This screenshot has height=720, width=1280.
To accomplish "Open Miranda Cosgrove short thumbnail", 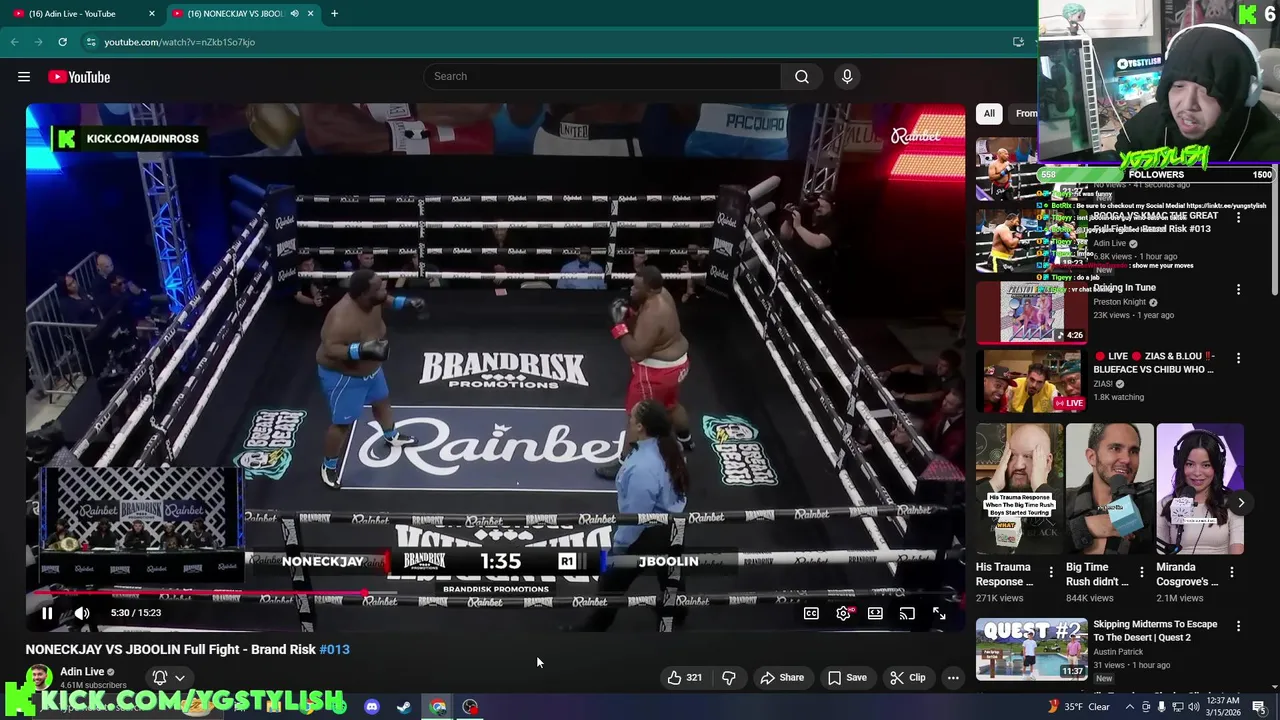I will click(1200, 489).
